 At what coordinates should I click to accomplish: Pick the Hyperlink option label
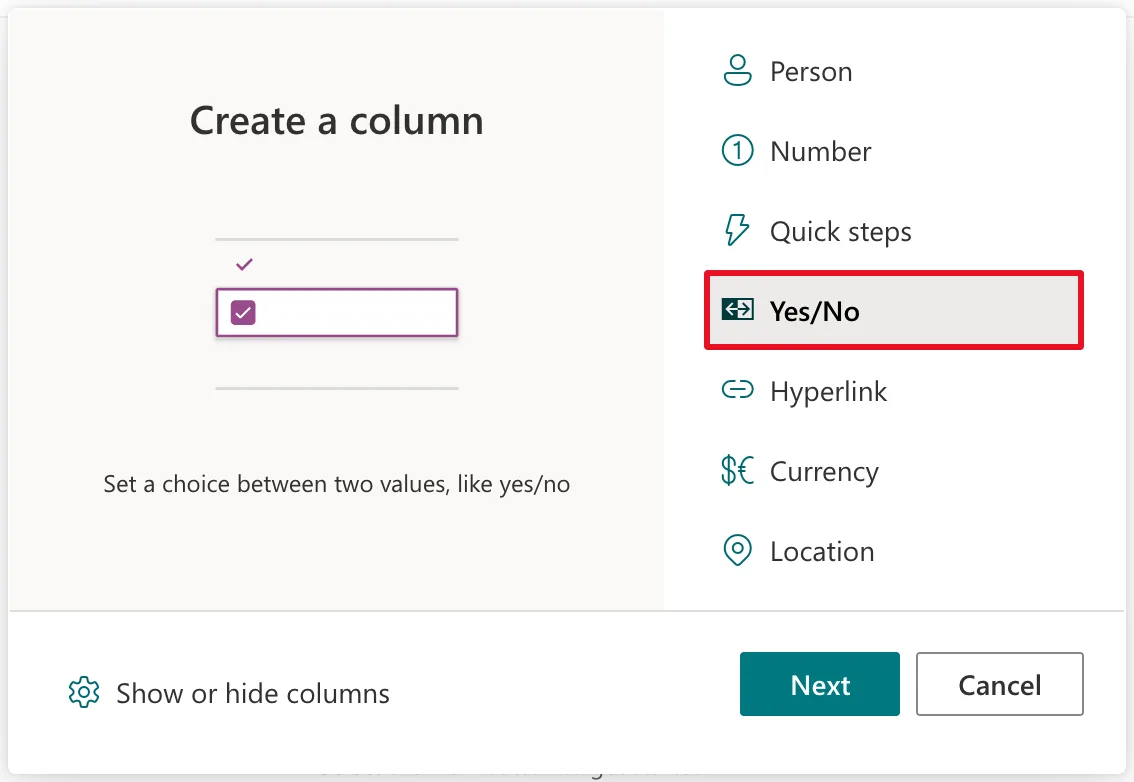[x=828, y=391]
